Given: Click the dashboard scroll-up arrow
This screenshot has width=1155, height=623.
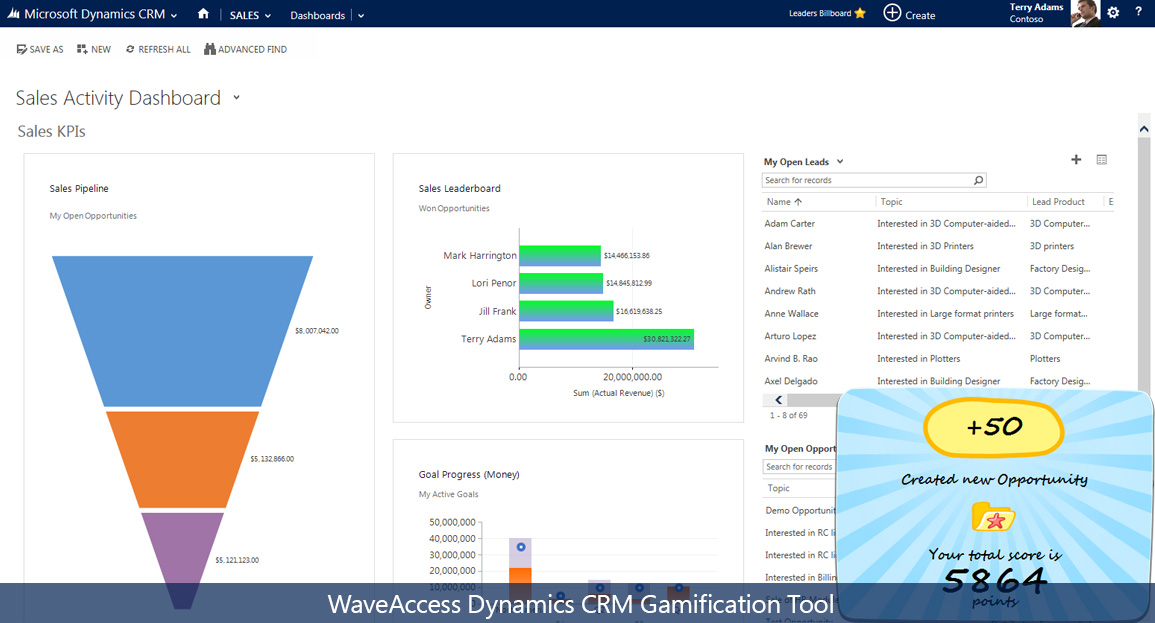Looking at the screenshot, I should point(1143,129).
